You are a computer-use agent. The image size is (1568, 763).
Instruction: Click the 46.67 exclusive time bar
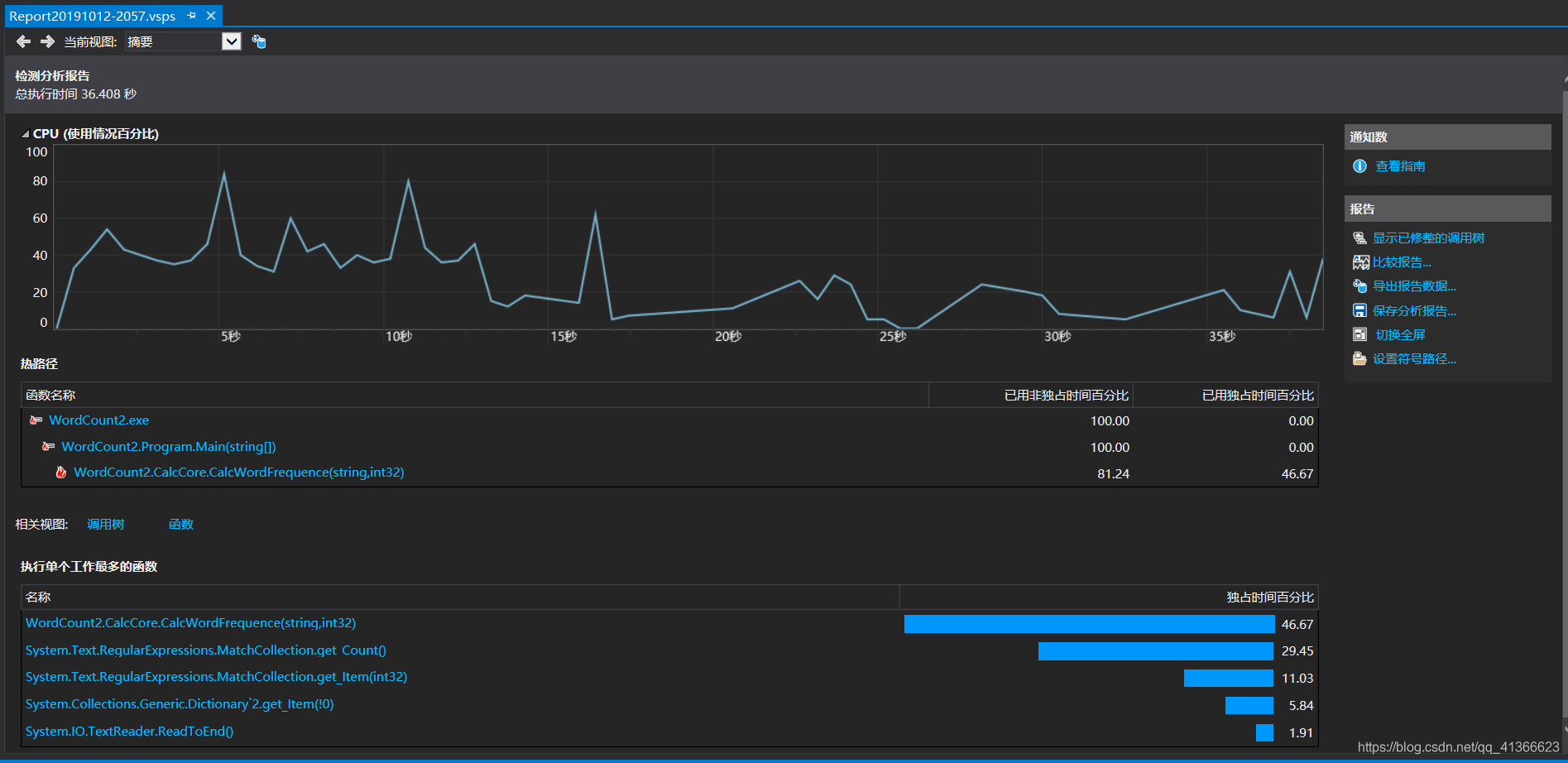click(1089, 624)
